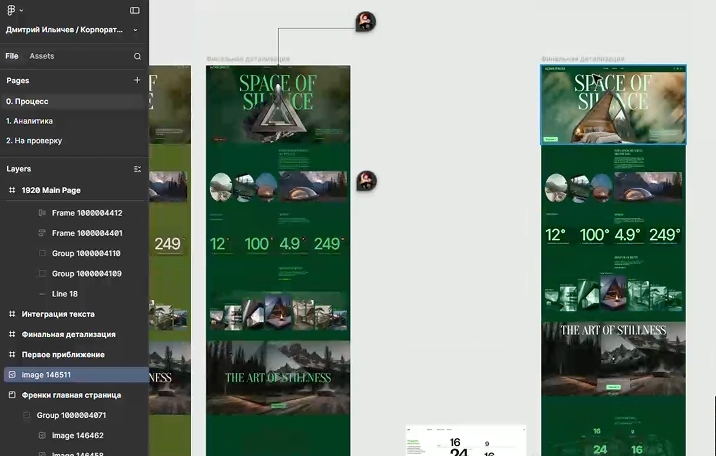
Task: Click the icon of Frame 1000004401 layer
Action: 42,233
